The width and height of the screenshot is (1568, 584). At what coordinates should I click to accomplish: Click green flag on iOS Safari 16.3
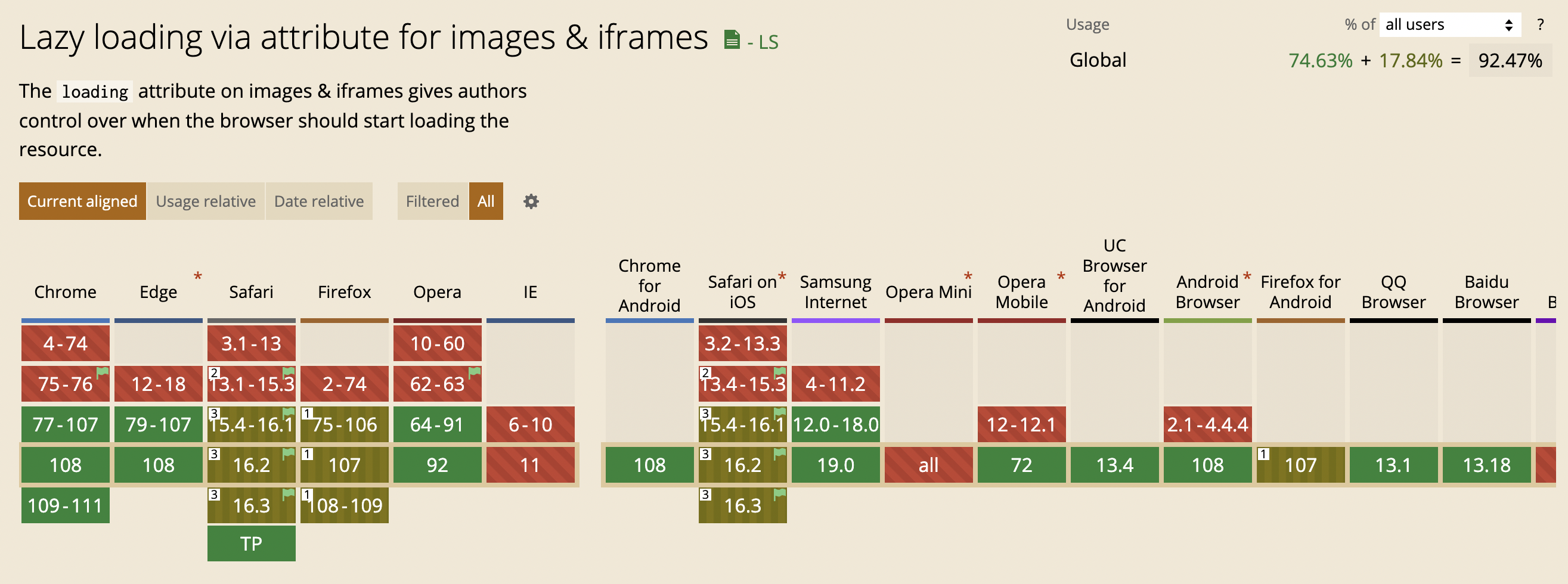coord(780,495)
